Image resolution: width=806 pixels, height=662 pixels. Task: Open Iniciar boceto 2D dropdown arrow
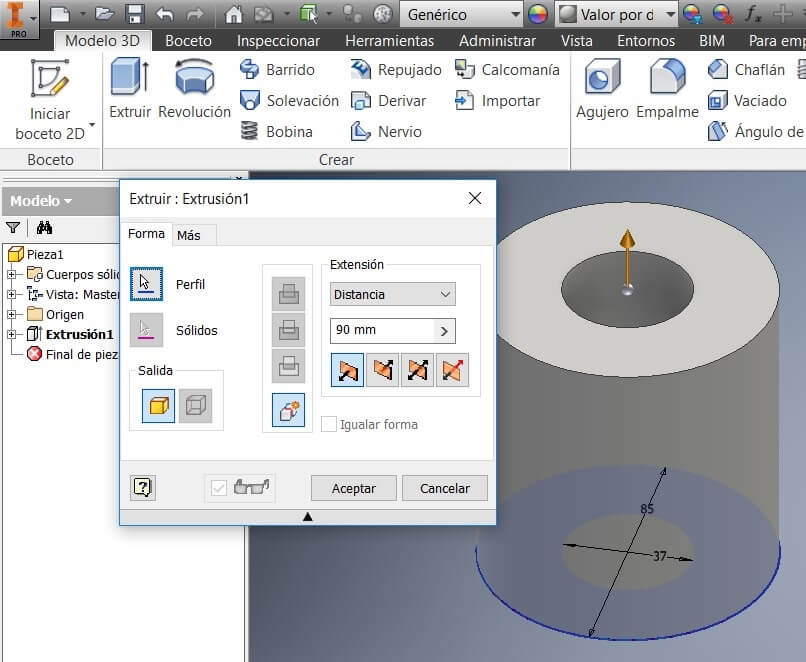tap(92, 125)
